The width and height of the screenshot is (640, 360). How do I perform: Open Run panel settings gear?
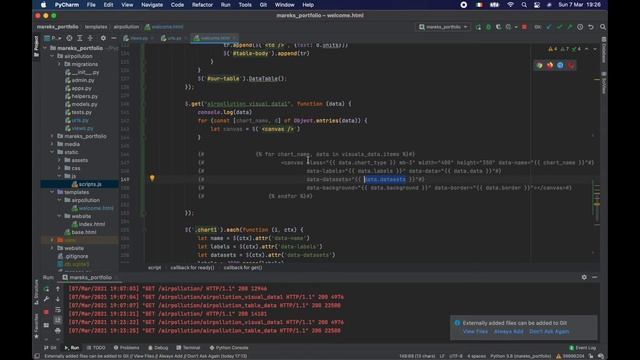584,277
